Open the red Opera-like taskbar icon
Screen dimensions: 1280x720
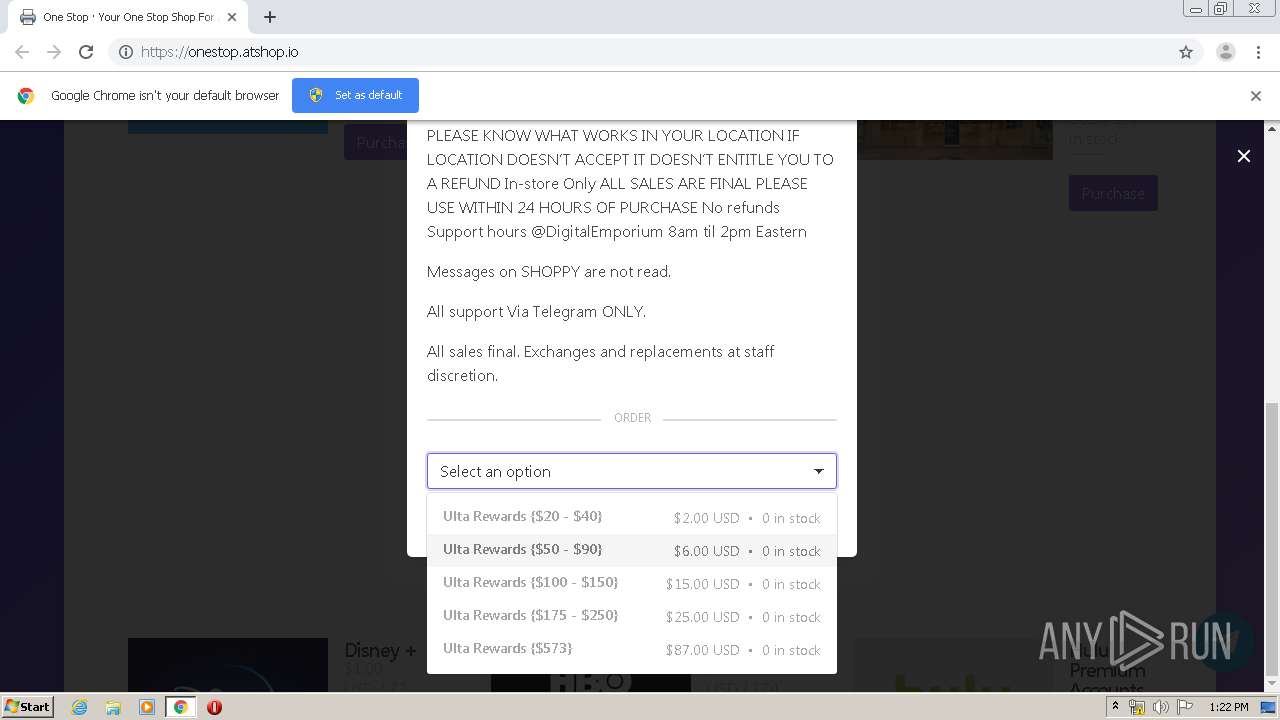click(214, 707)
